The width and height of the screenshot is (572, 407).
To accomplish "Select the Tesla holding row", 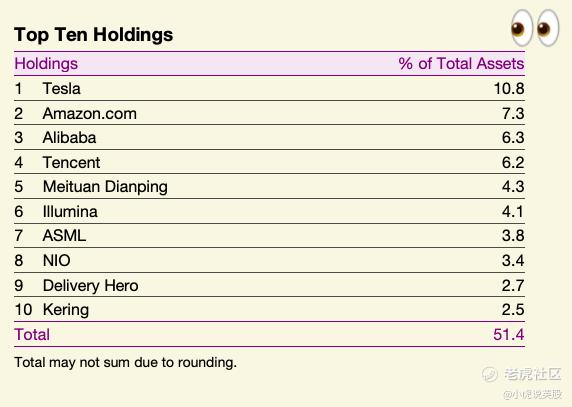I will pos(269,89).
